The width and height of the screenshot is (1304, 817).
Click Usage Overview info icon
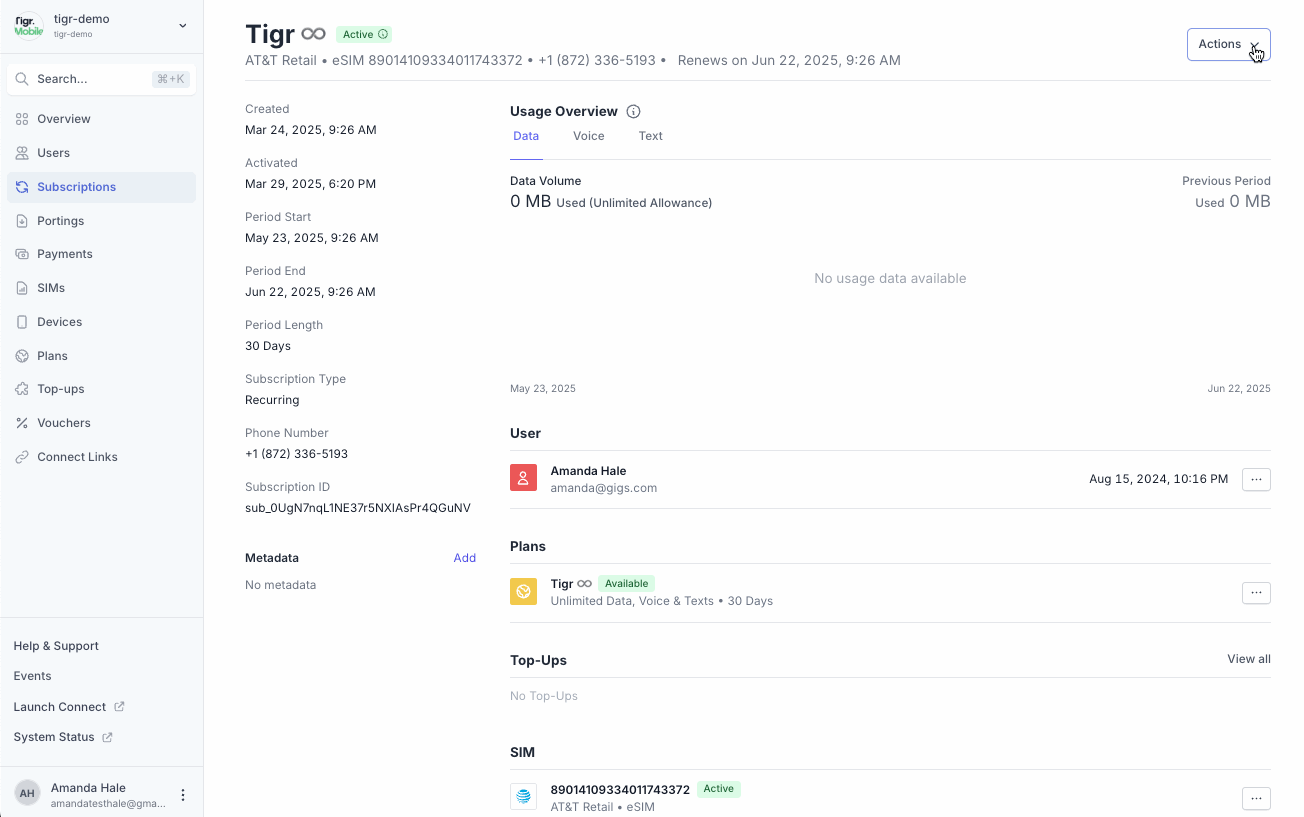click(633, 111)
